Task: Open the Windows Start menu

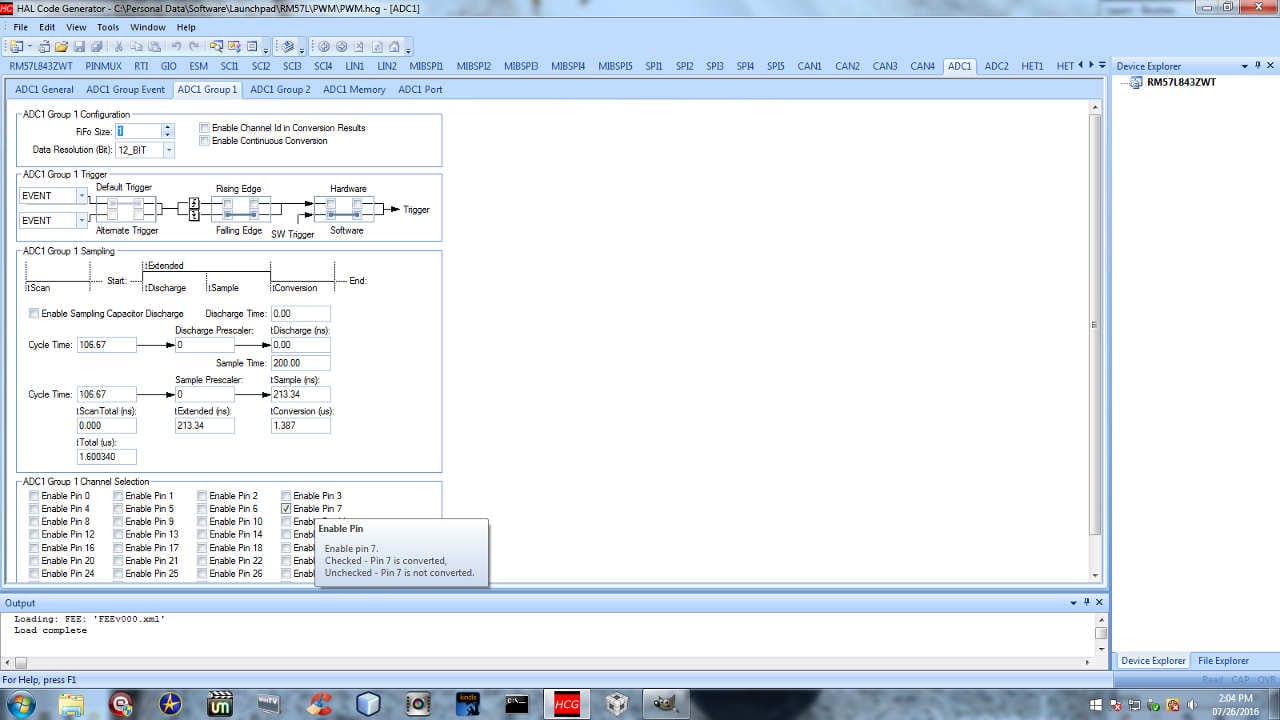Action: [20, 704]
